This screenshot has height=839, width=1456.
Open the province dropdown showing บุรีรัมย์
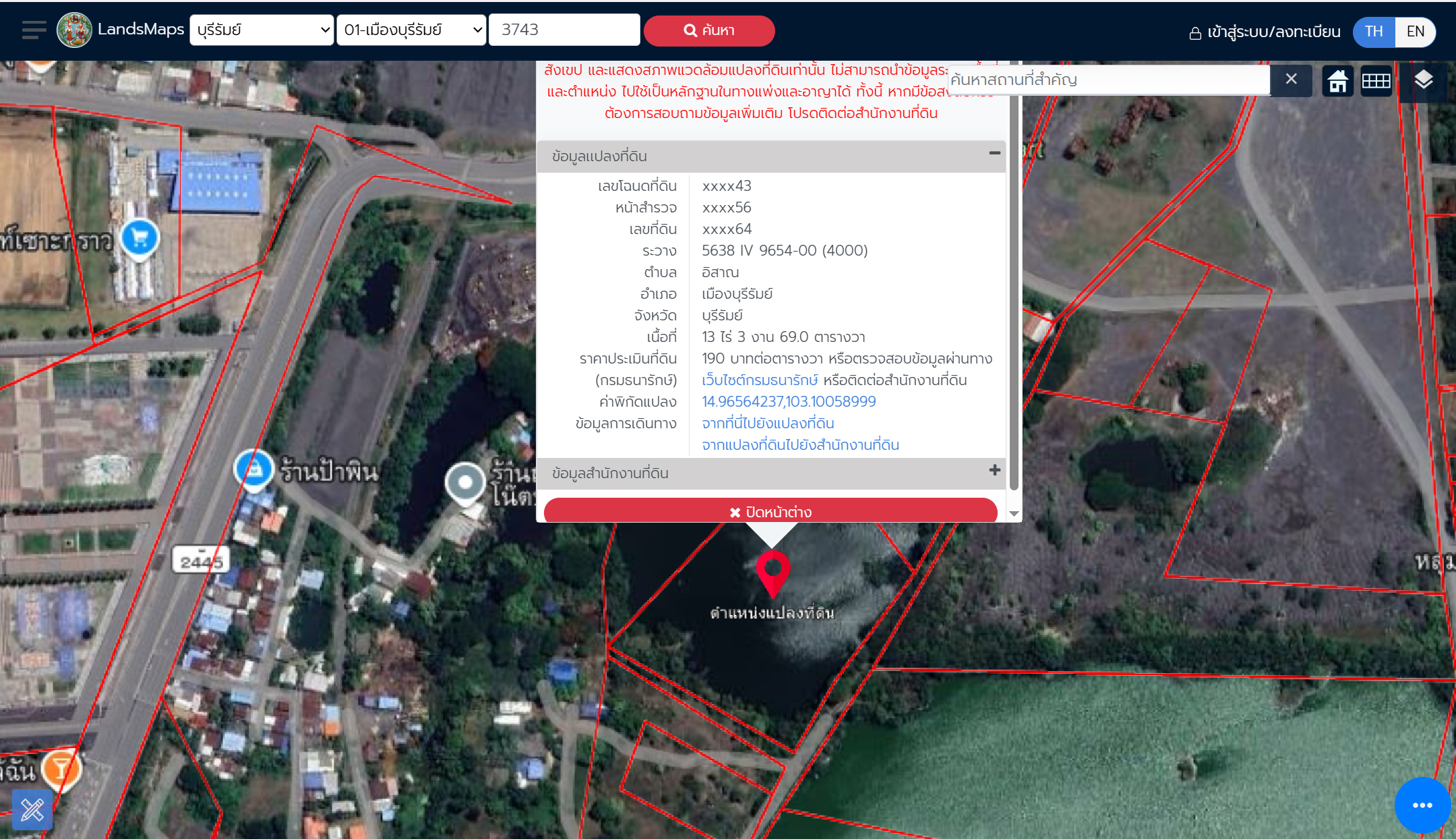[x=262, y=30]
